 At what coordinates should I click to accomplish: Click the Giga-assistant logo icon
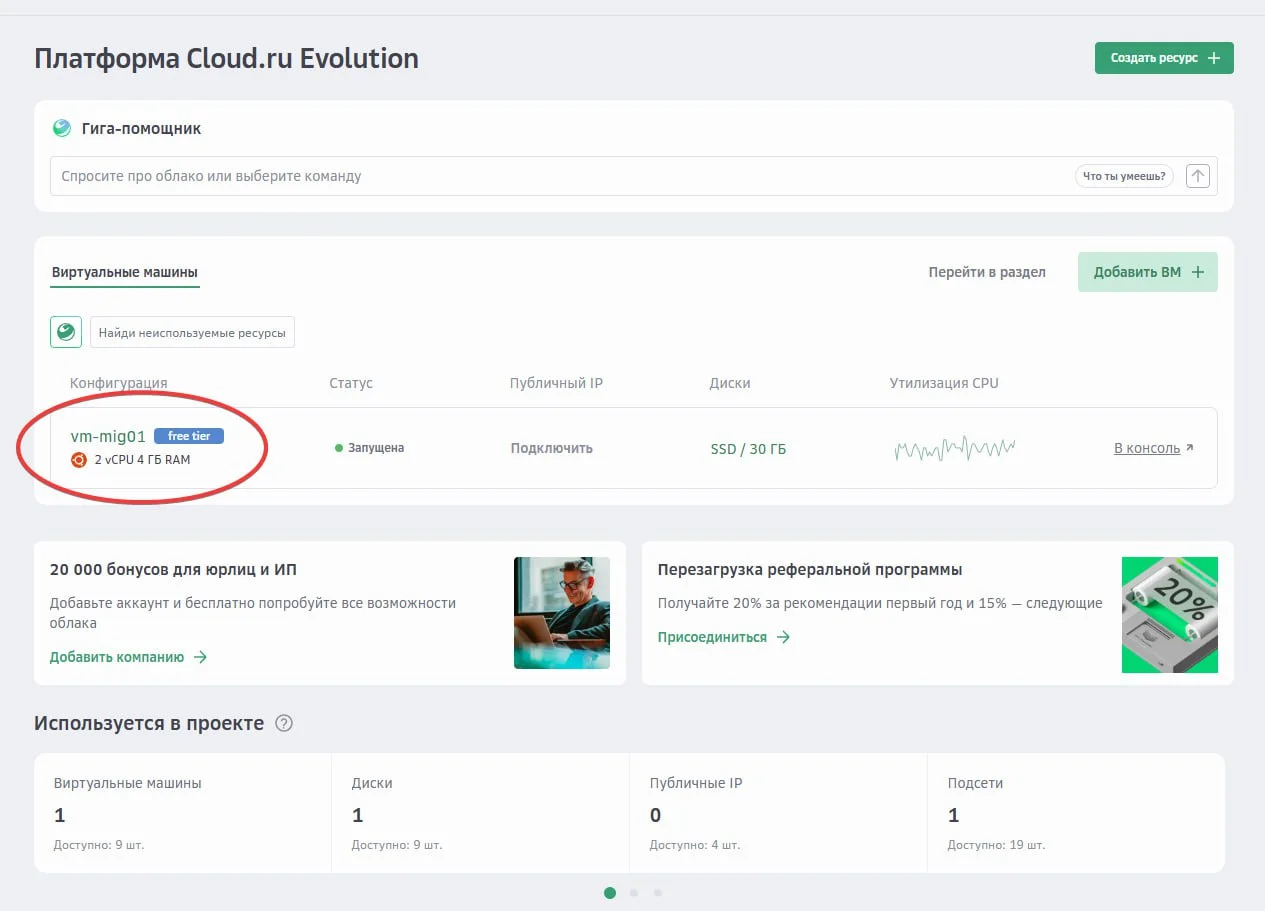point(62,128)
